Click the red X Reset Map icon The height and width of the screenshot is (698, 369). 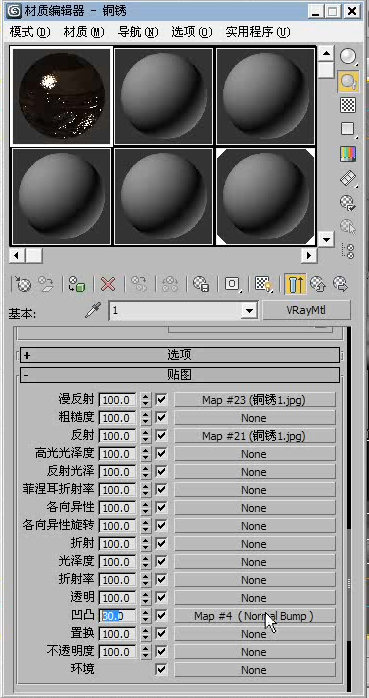108,284
